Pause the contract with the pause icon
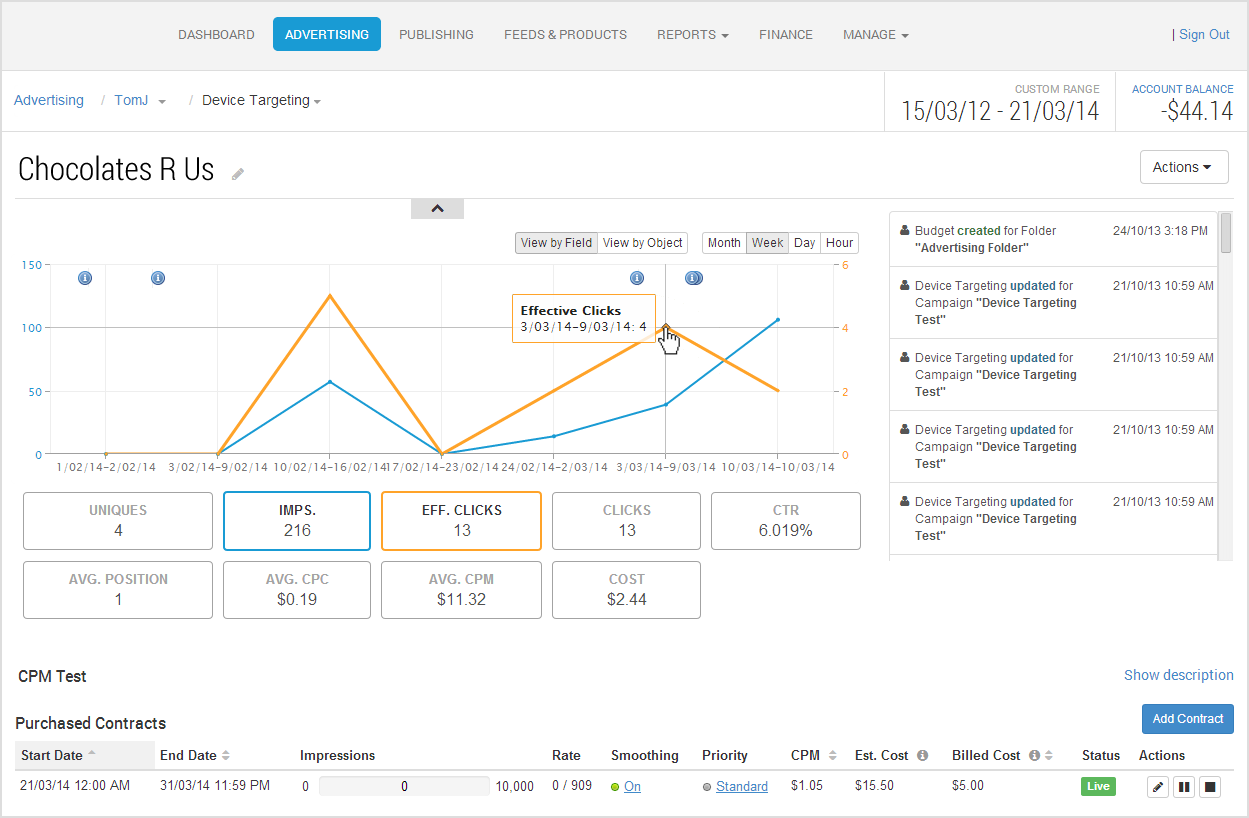This screenshot has width=1249, height=818. tap(1184, 787)
